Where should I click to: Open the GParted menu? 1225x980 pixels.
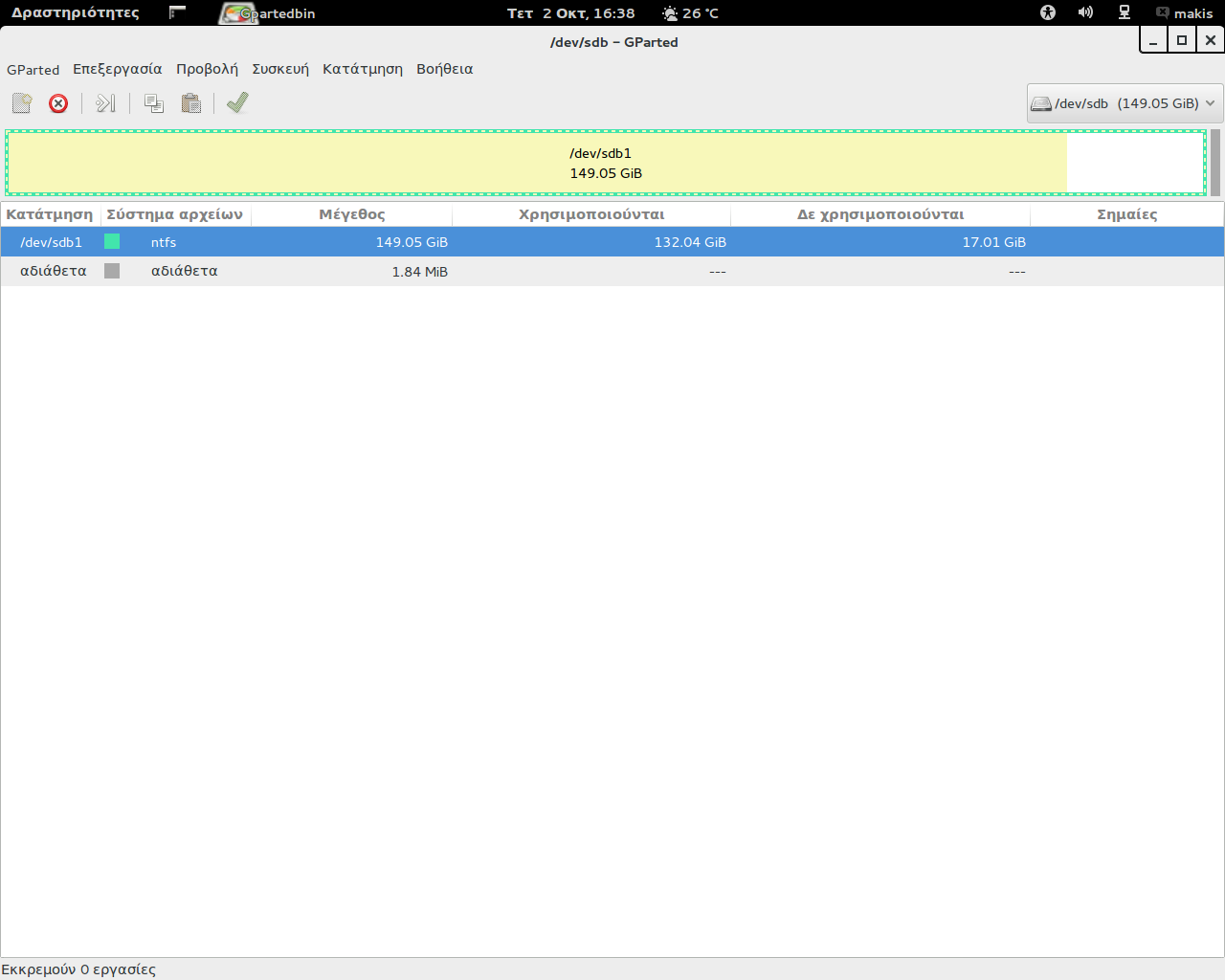(33, 69)
